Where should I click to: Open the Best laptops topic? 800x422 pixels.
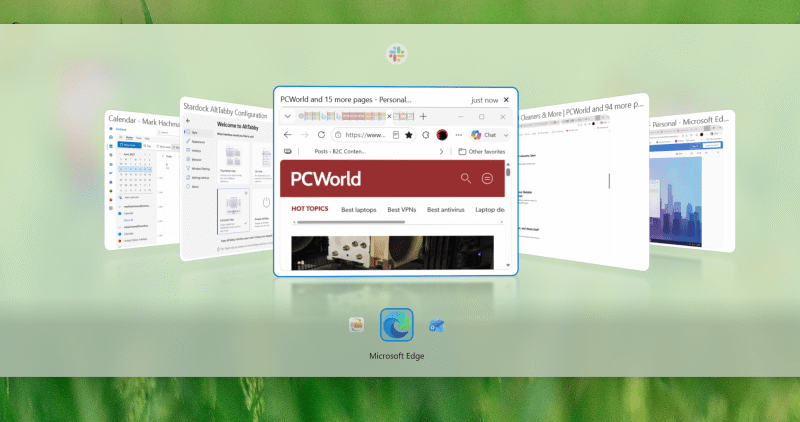[359, 210]
